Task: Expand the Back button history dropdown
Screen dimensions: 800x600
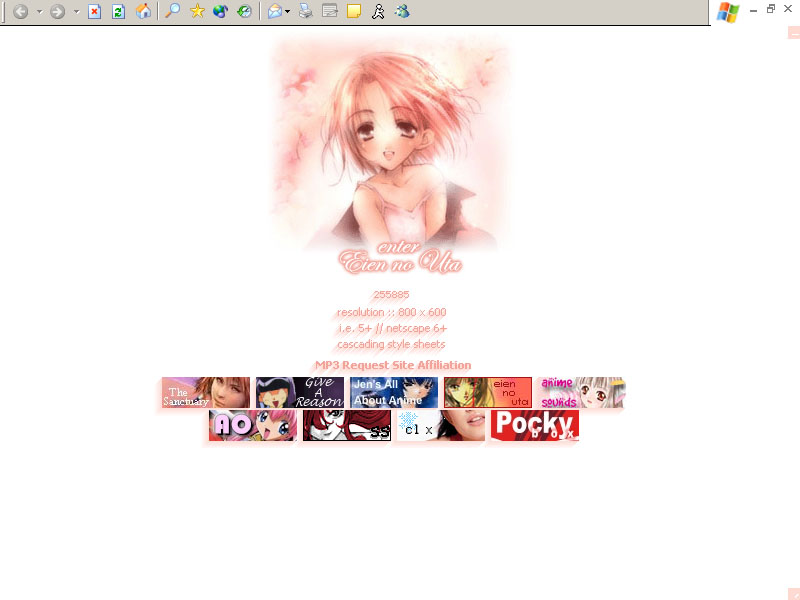Action: (39, 12)
